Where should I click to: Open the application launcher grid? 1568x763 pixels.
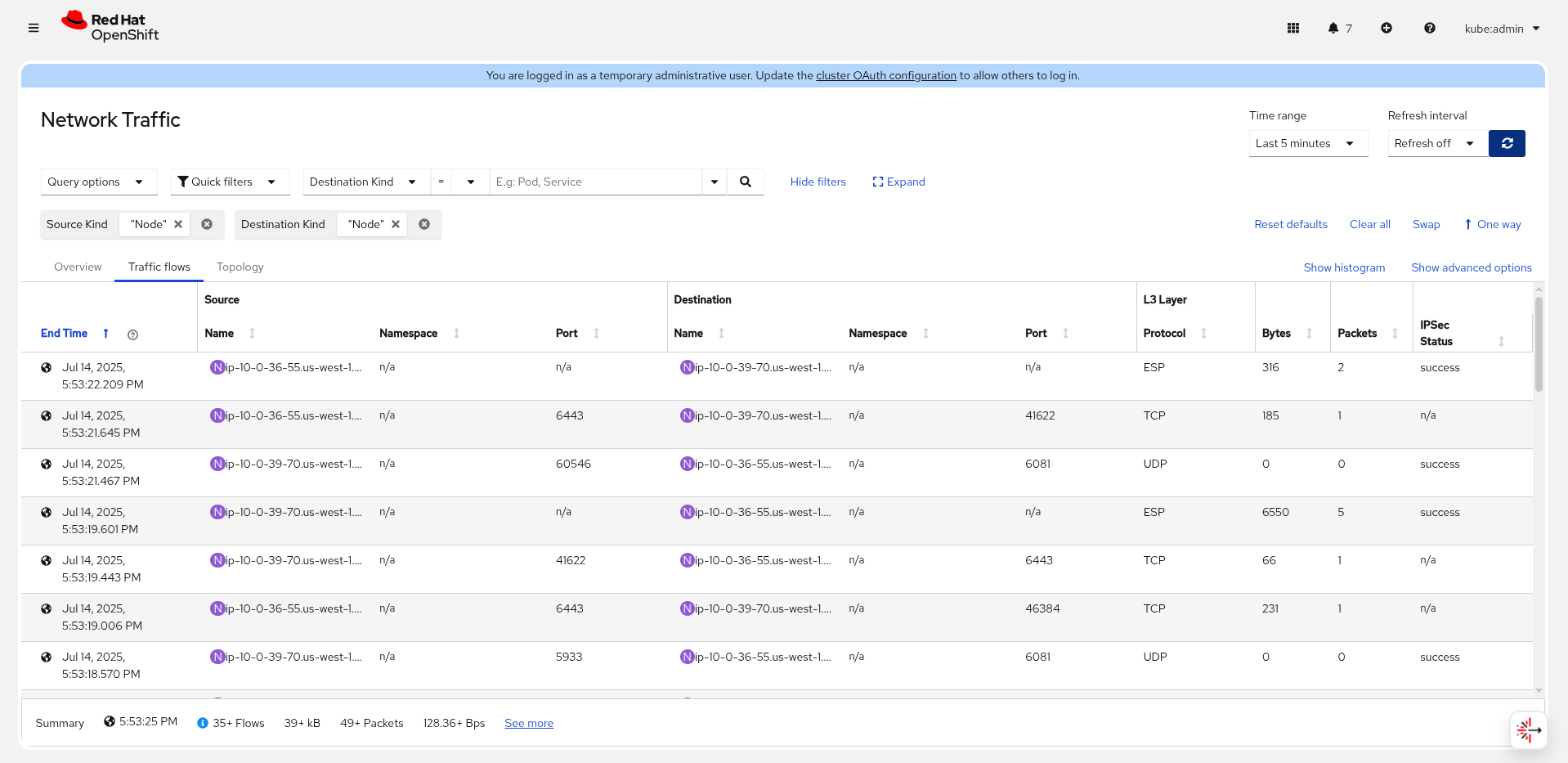pos(1293,28)
